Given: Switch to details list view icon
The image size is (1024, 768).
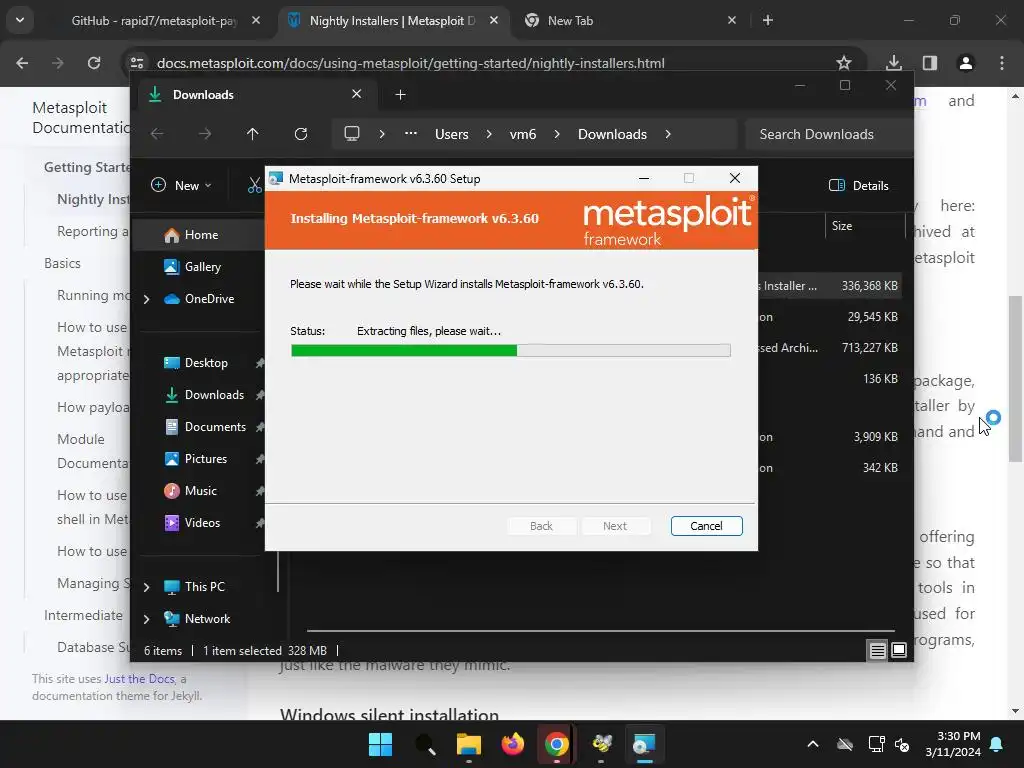Looking at the screenshot, I should tap(877, 650).
